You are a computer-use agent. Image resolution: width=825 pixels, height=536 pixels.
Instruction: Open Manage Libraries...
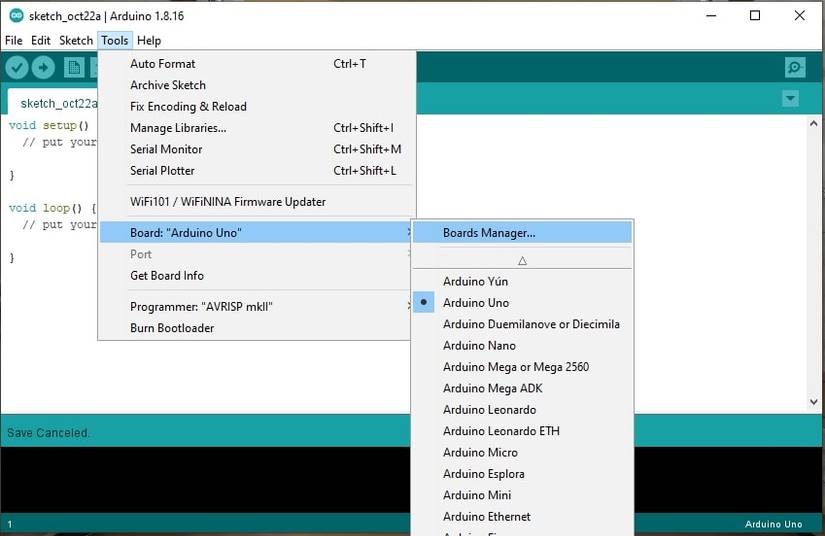[255, 128]
